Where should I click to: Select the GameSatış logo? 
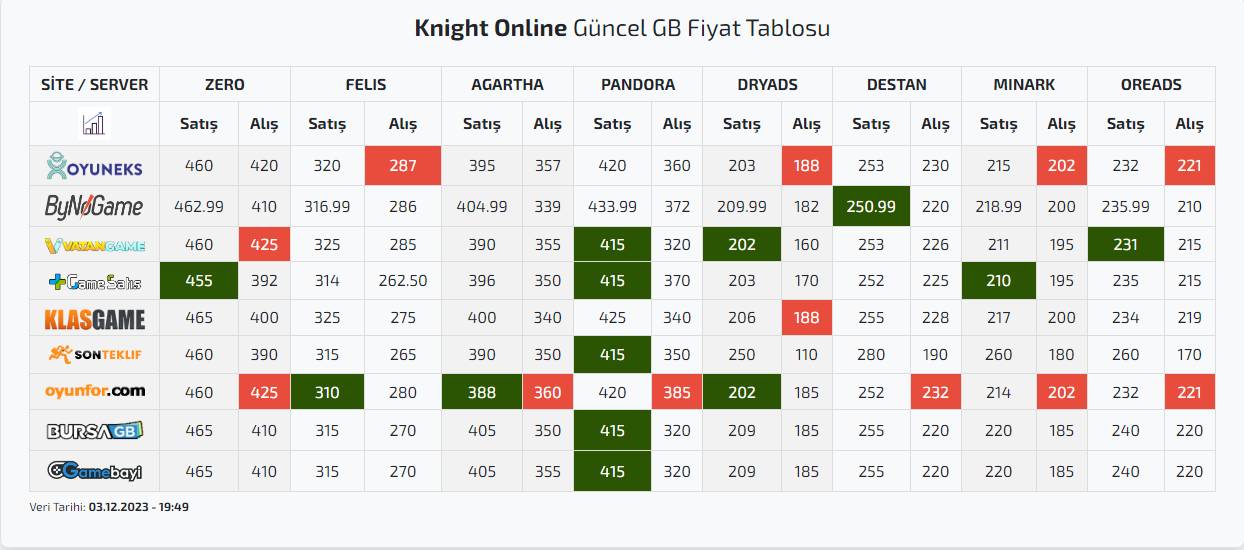click(95, 283)
